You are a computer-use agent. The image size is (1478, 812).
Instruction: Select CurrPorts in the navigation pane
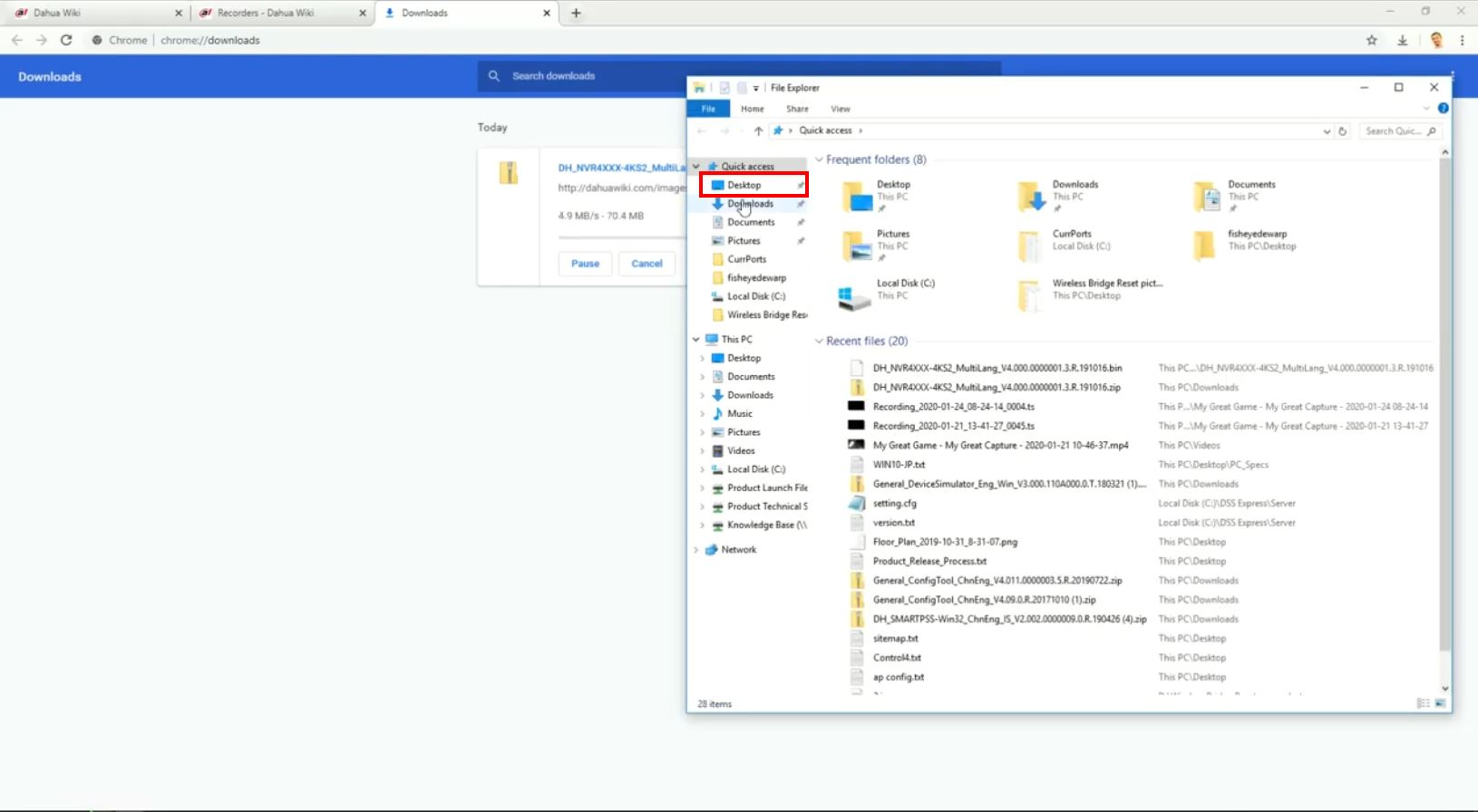(x=746, y=259)
